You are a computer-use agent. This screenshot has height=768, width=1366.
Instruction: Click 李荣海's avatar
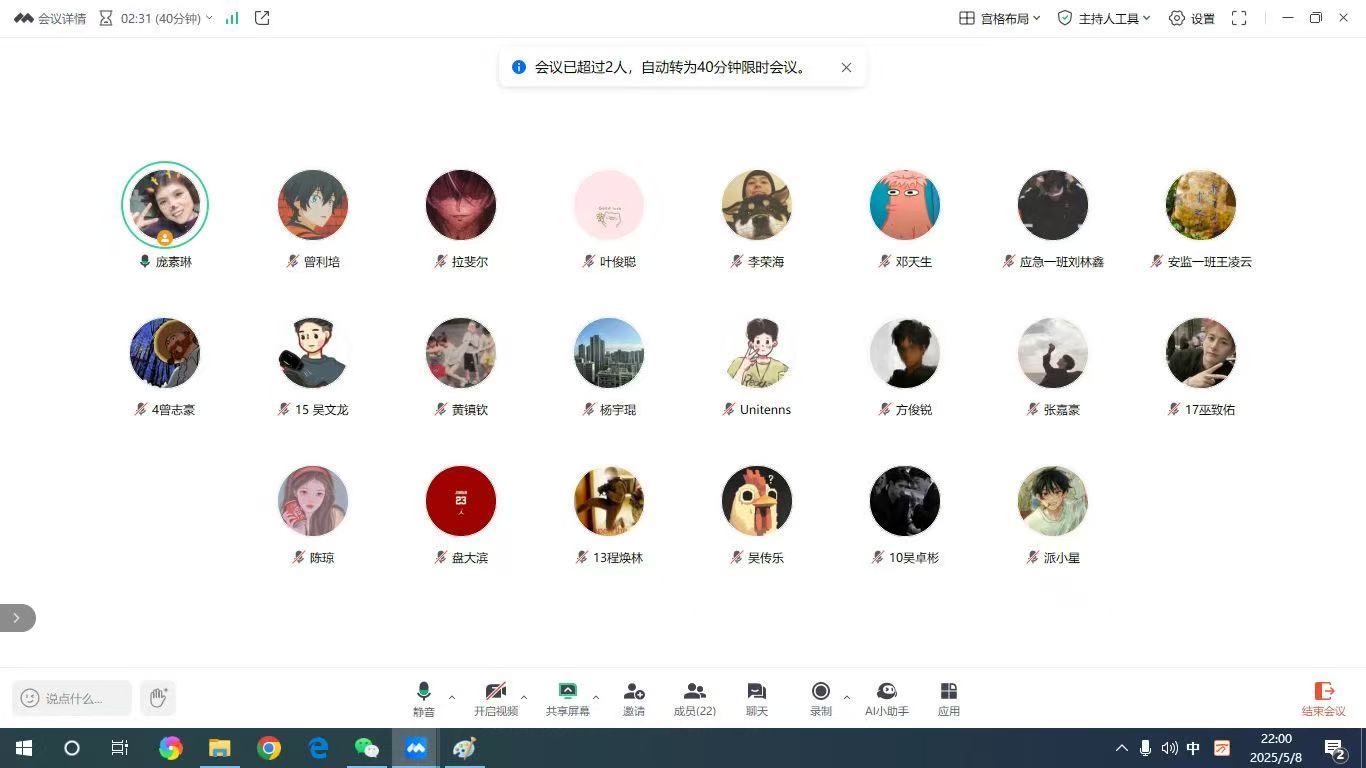point(757,205)
